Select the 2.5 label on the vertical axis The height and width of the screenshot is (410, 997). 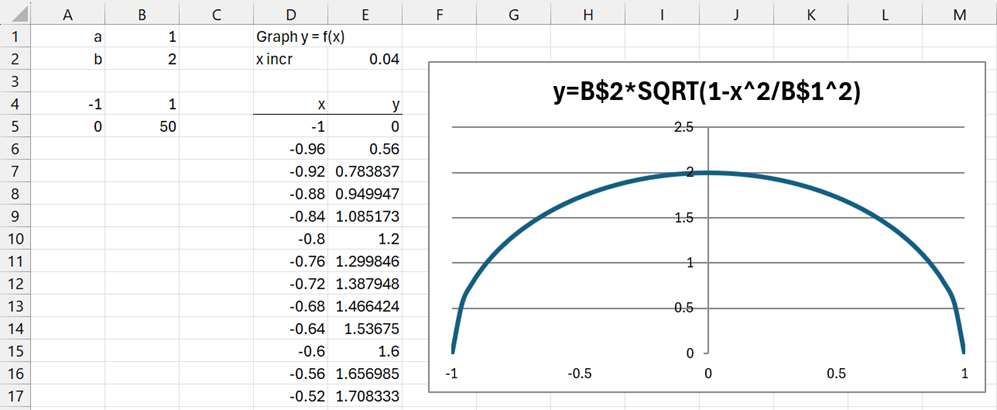coord(683,127)
